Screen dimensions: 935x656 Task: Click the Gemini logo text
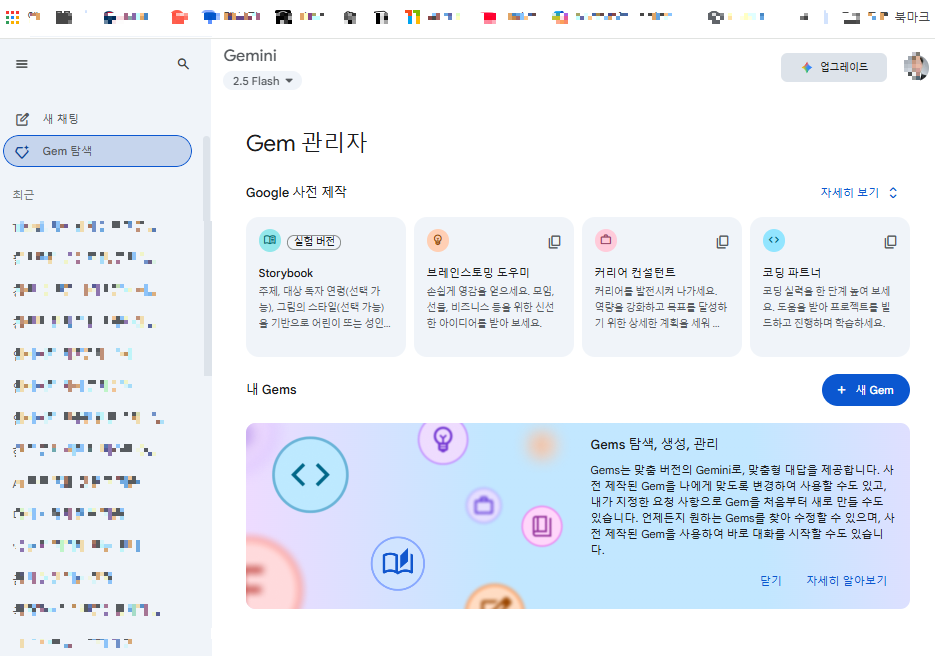(250, 55)
